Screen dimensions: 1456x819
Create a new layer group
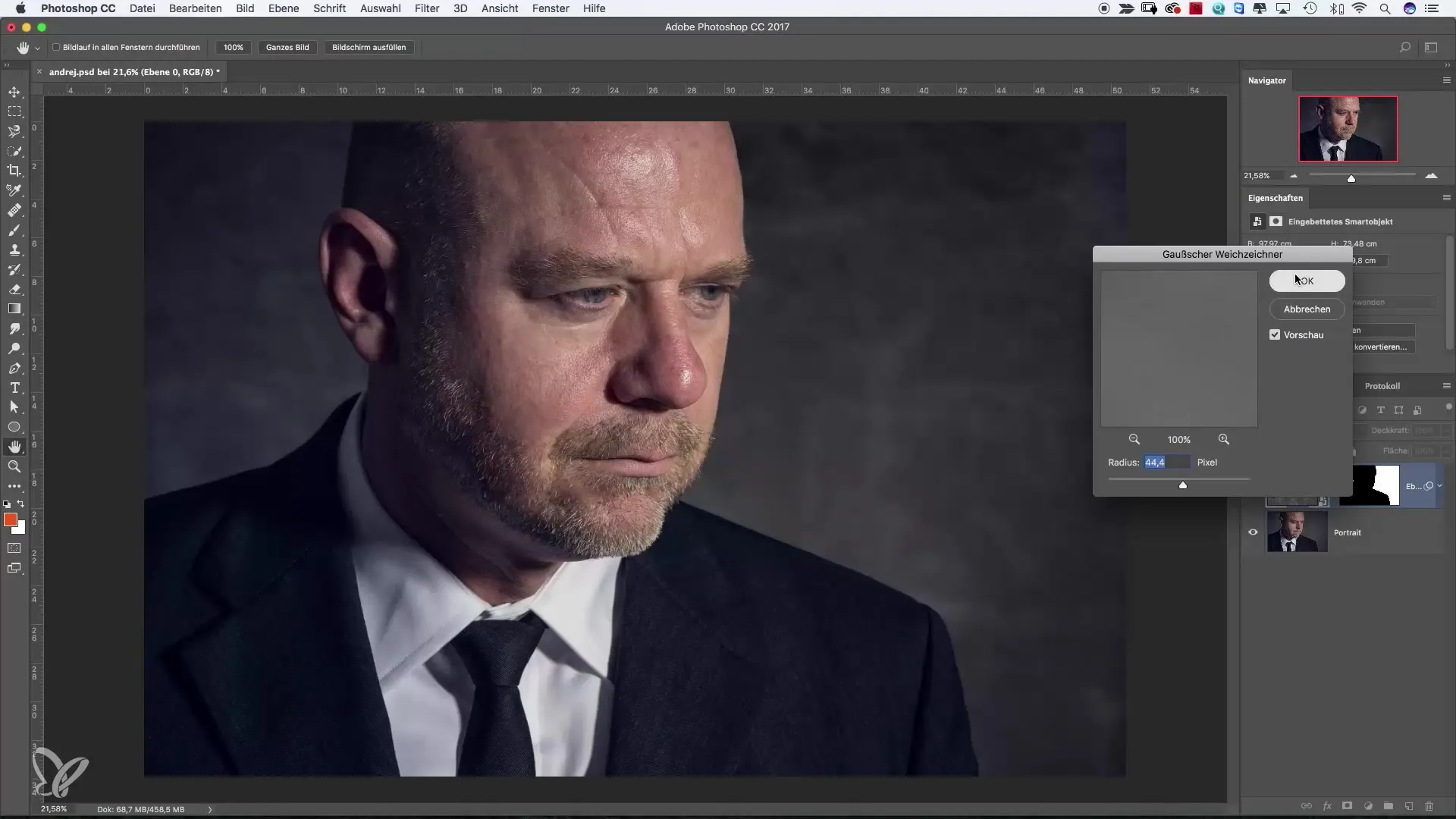click(1388, 806)
